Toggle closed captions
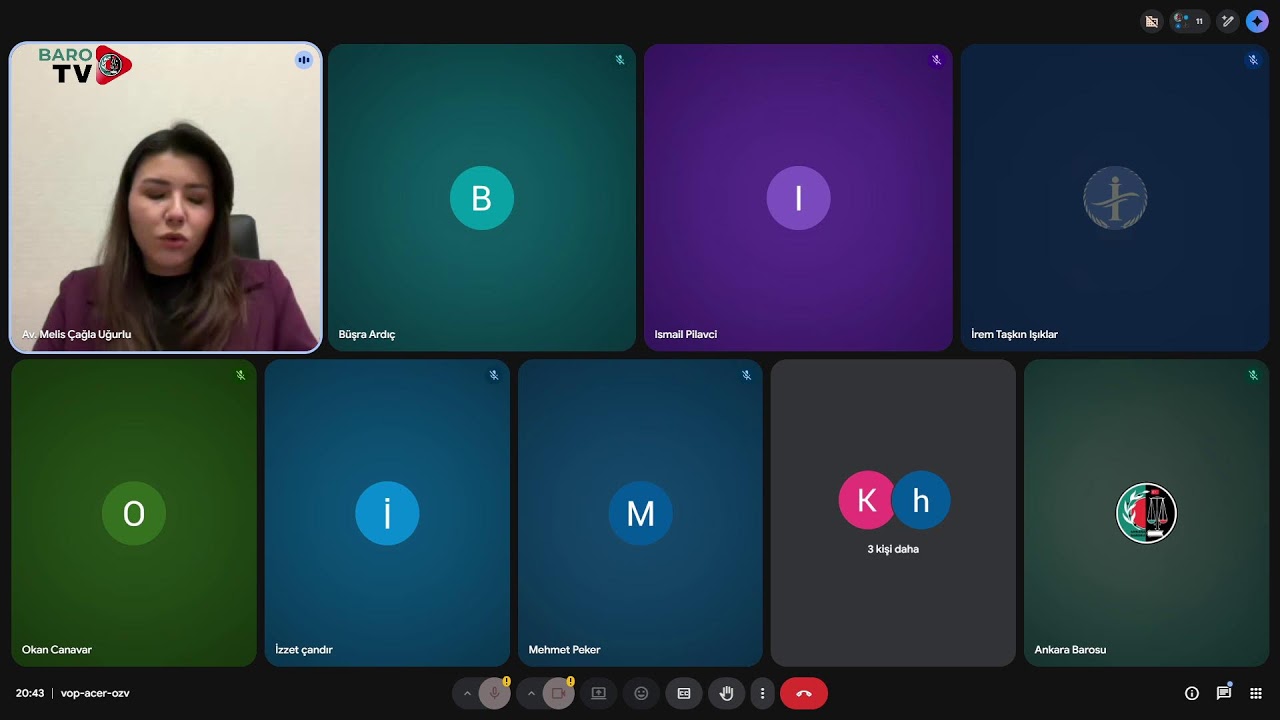Screen dimensions: 1280x720 click(684, 693)
